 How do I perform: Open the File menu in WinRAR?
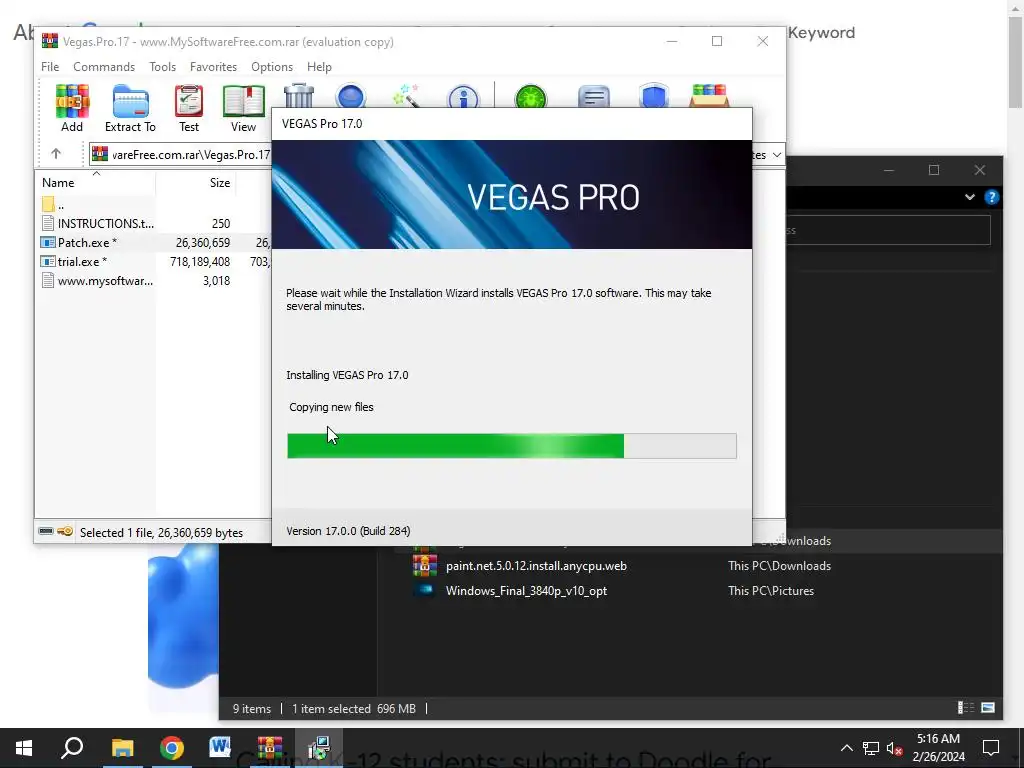pos(50,67)
